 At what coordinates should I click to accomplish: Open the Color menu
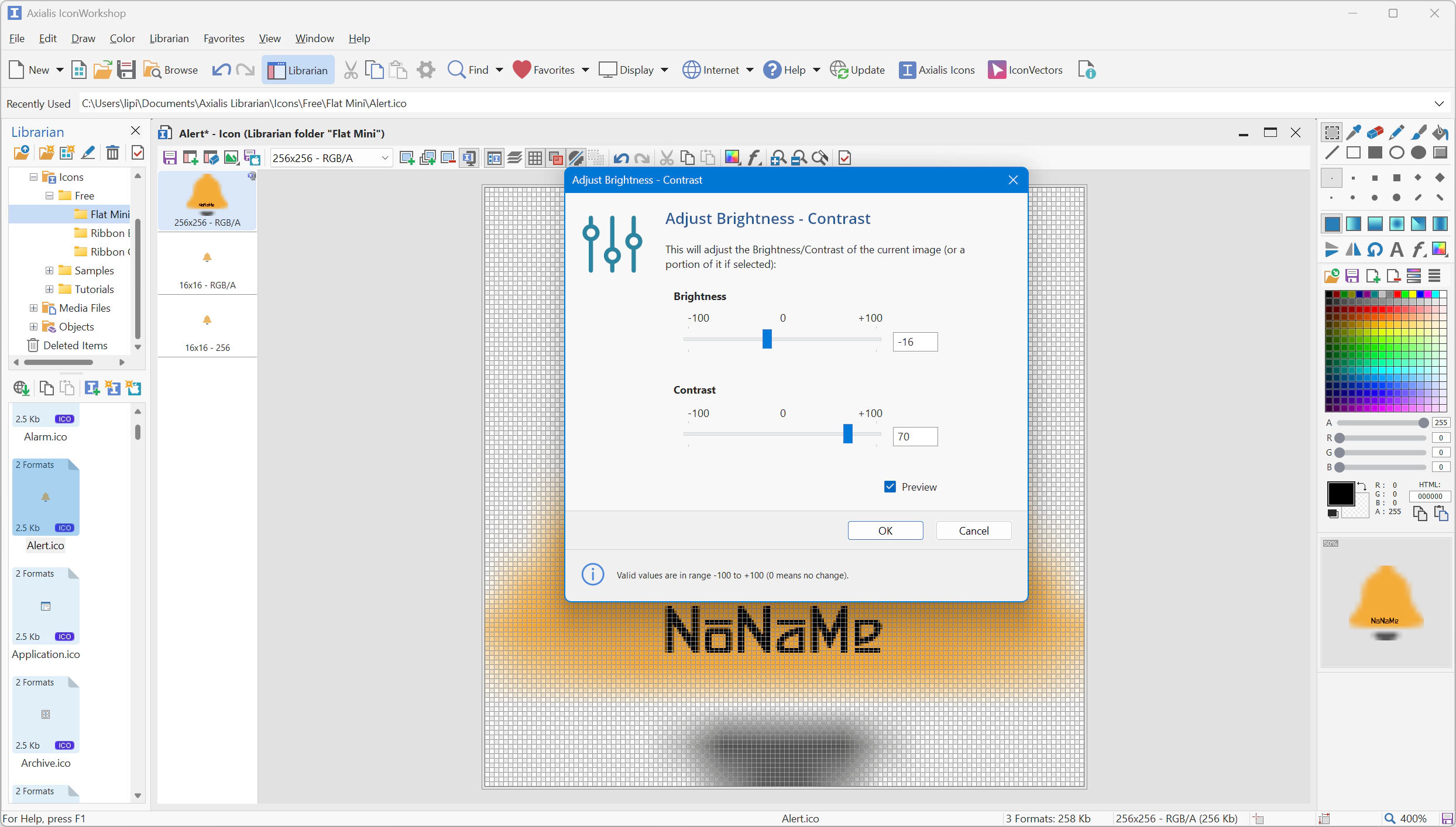point(122,39)
